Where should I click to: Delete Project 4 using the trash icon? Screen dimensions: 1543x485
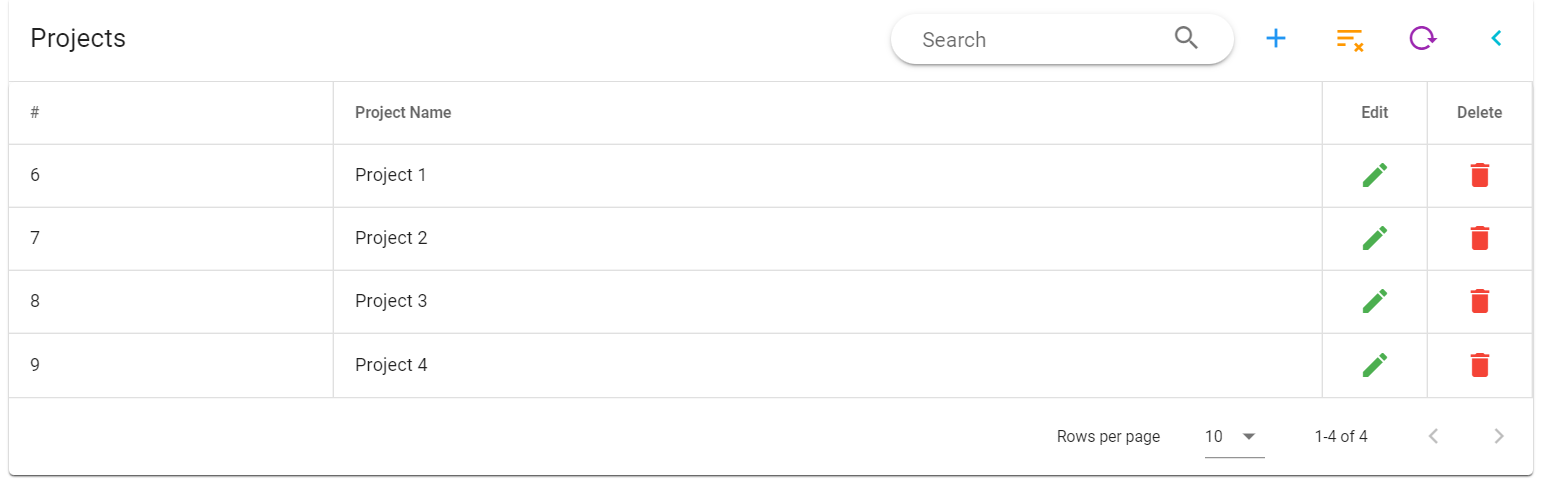1480,365
